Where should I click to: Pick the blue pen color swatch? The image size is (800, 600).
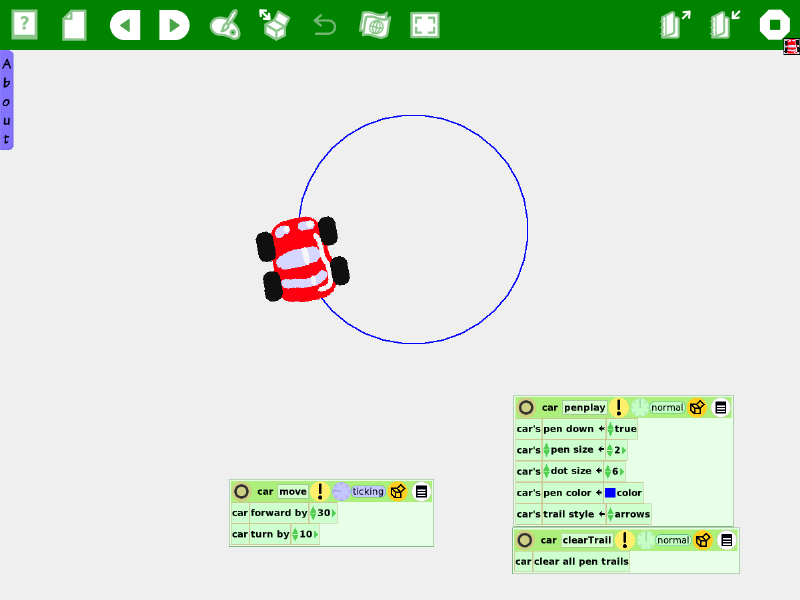point(610,493)
